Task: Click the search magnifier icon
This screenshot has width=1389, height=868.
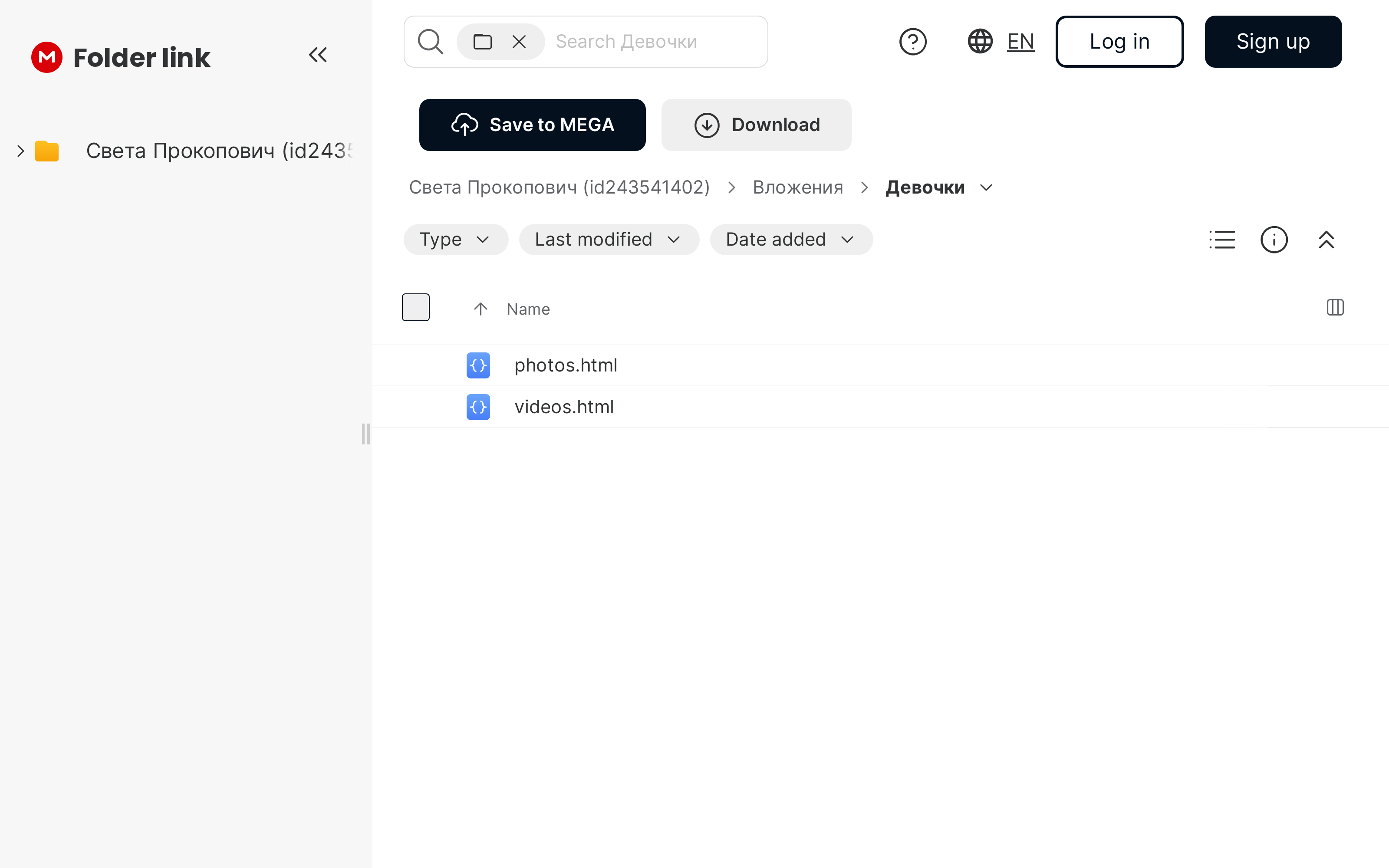Action: (x=430, y=41)
